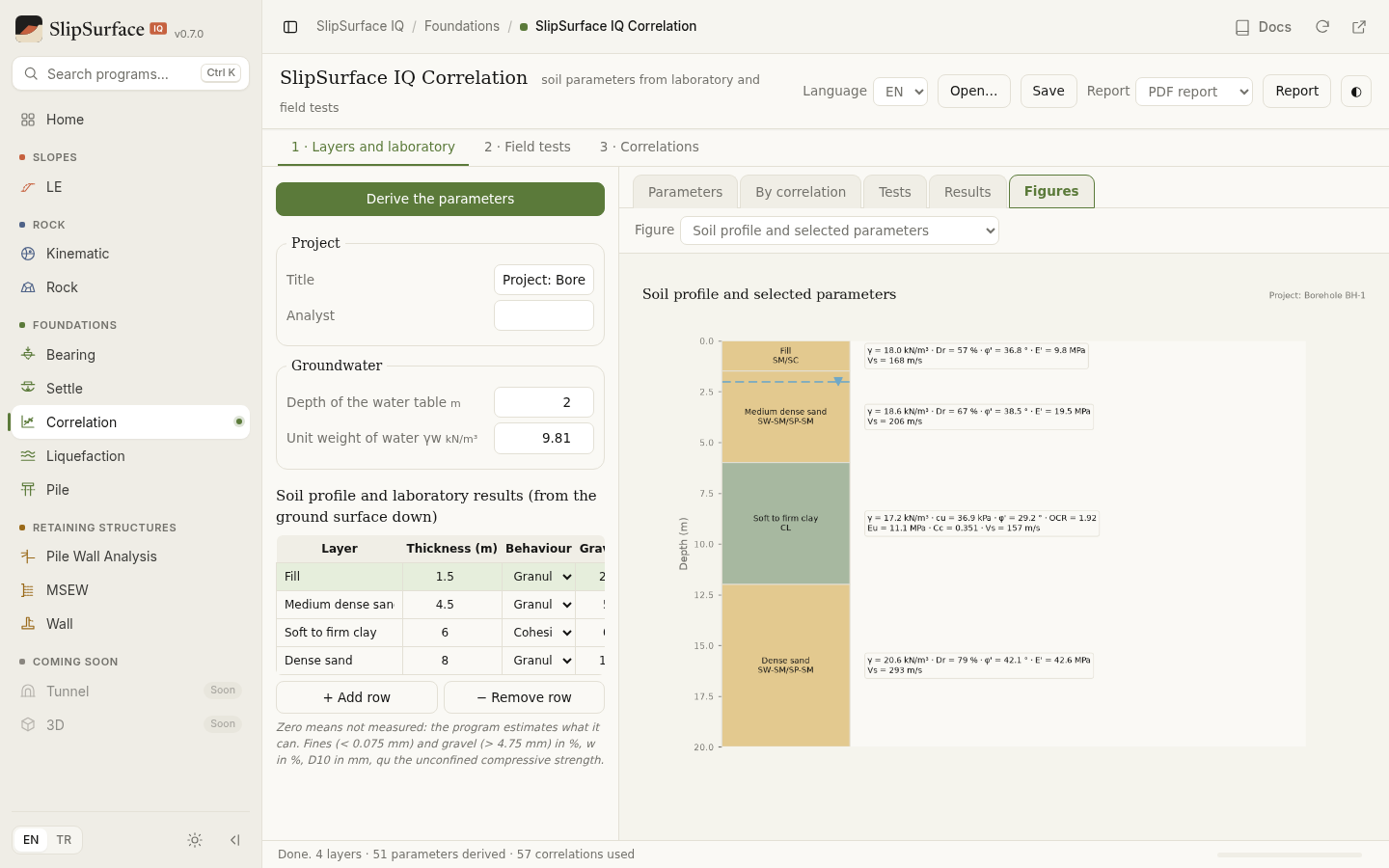
Task: Open the Results tab
Action: (x=967, y=192)
